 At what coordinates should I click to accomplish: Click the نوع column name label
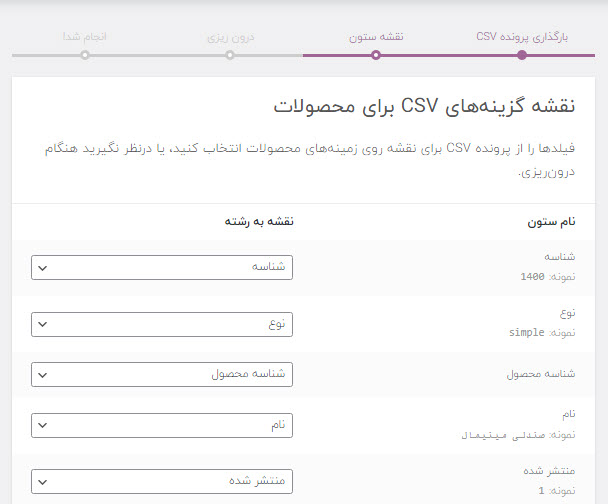coord(567,313)
